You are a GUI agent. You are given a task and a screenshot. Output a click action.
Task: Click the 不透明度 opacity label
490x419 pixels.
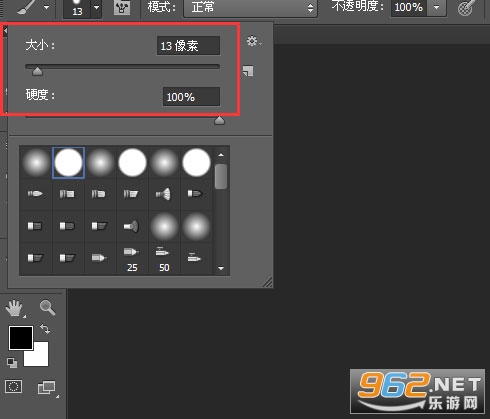358,6
